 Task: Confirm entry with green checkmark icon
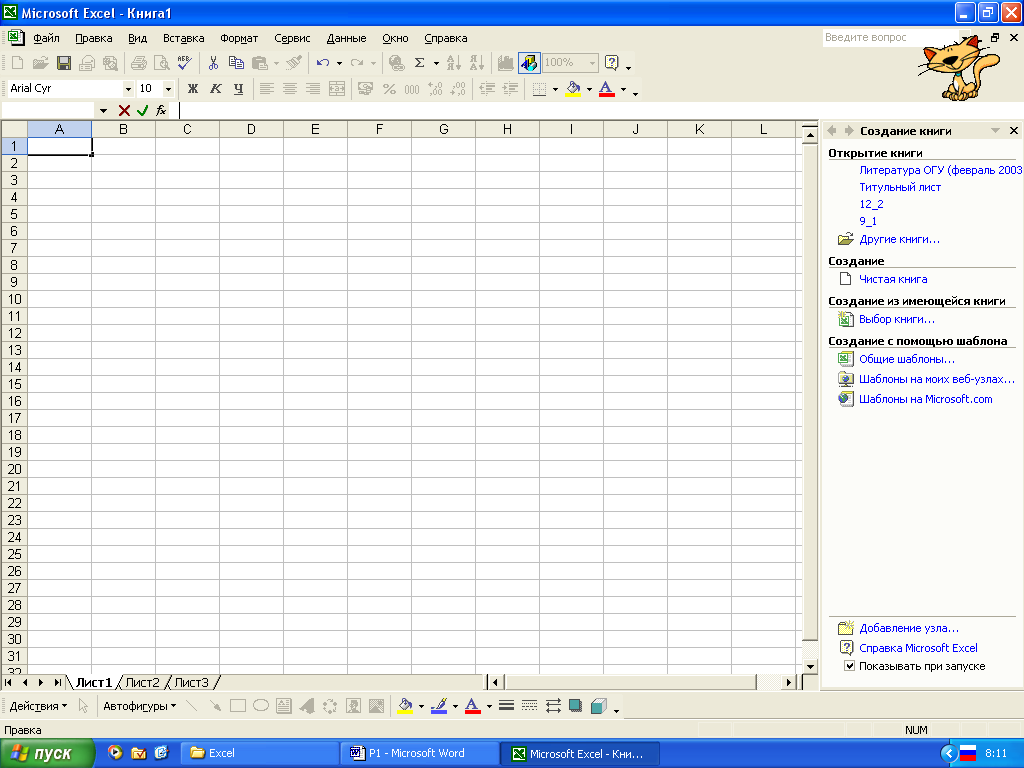(142, 110)
